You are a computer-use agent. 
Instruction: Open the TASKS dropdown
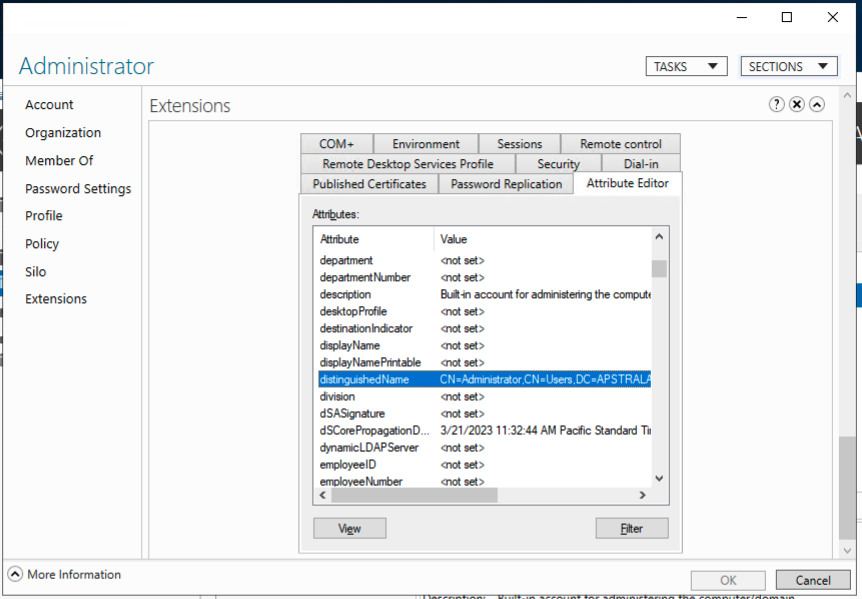tap(686, 65)
